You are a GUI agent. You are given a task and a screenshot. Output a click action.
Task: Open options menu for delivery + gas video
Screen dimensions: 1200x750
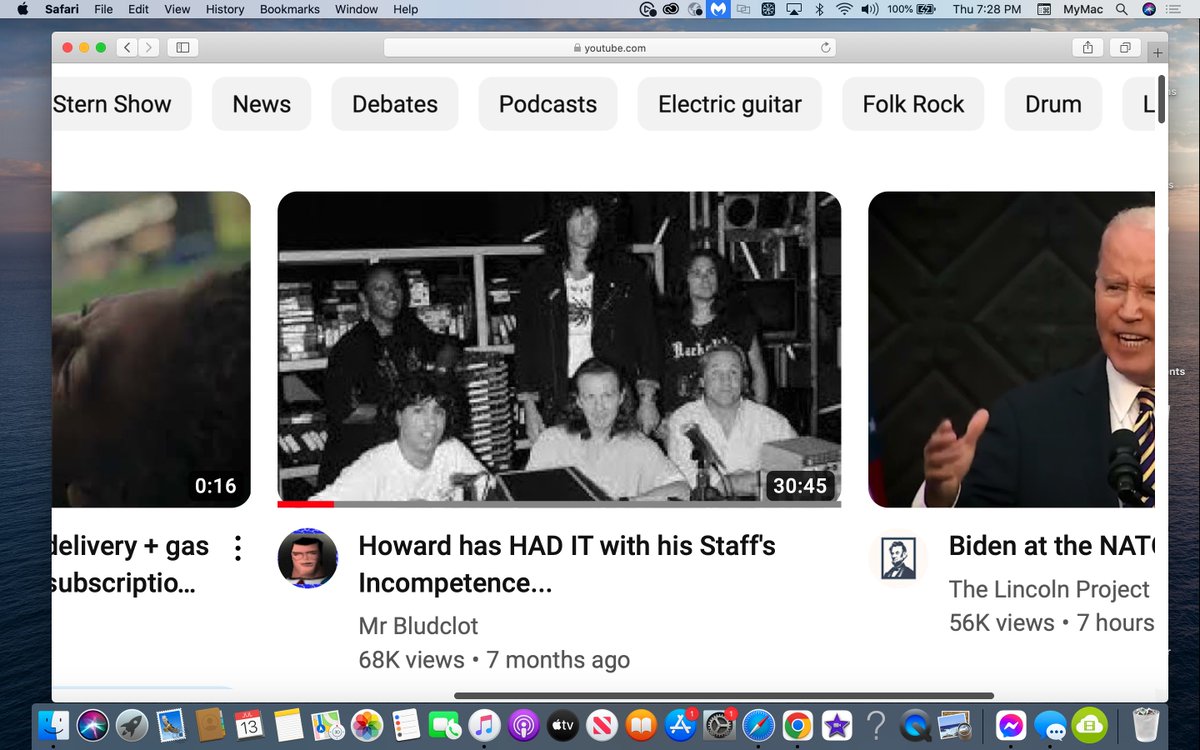[x=238, y=548]
